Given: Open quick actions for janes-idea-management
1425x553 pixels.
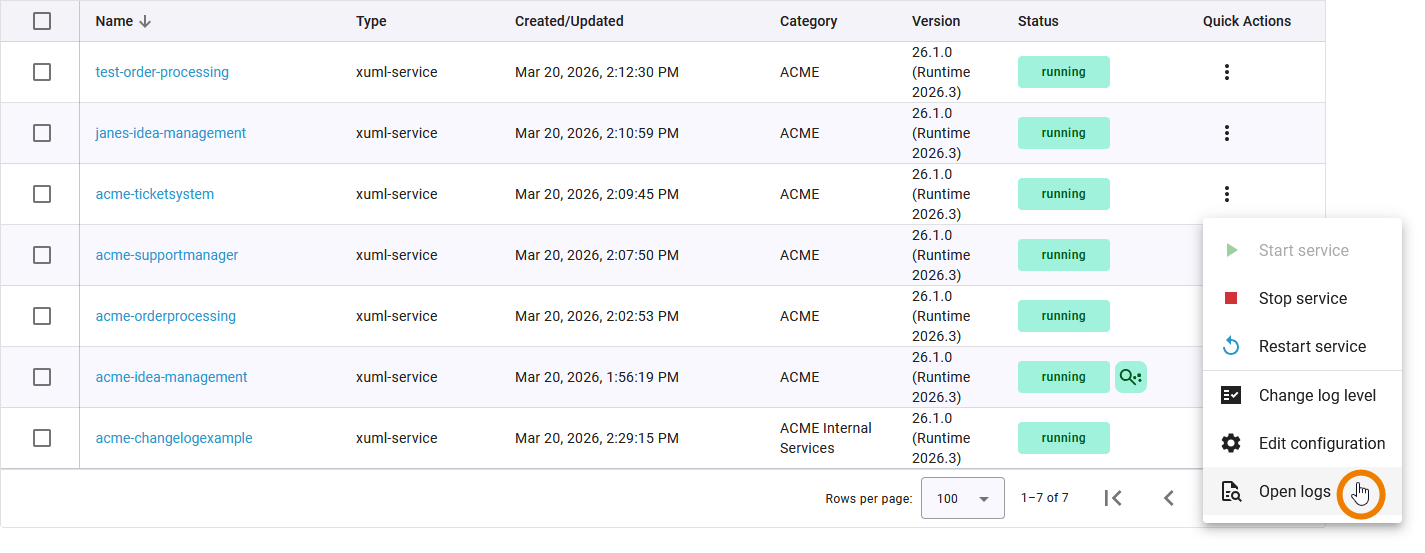Looking at the screenshot, I should (x=1227, y=133).
